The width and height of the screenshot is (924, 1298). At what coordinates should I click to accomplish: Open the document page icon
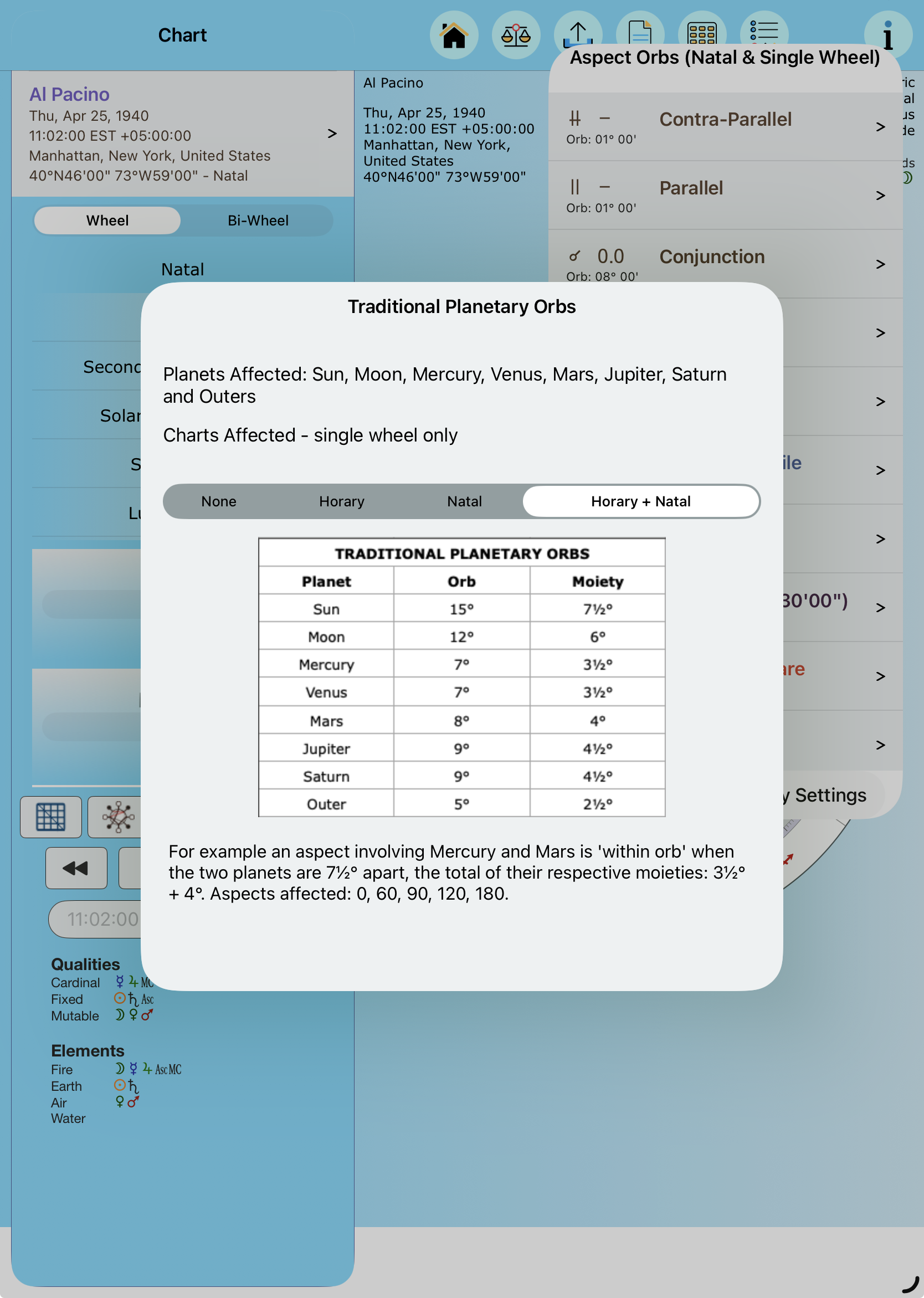click(639, 32)
